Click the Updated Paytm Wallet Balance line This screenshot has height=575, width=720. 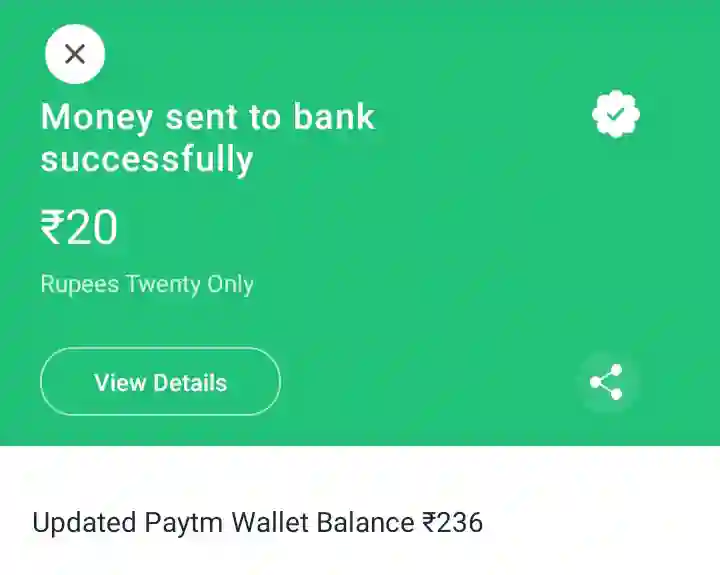tap(257, 523)
